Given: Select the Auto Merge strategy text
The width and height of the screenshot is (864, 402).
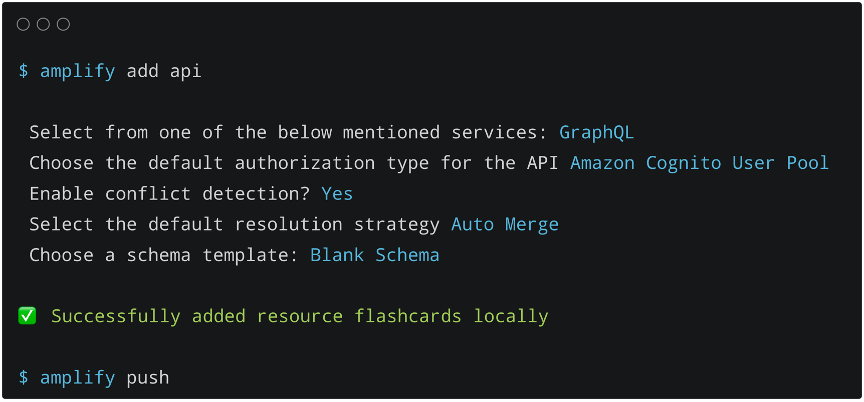Looking at the screenshot, I should pyautogui.click(x=504, y=224).
